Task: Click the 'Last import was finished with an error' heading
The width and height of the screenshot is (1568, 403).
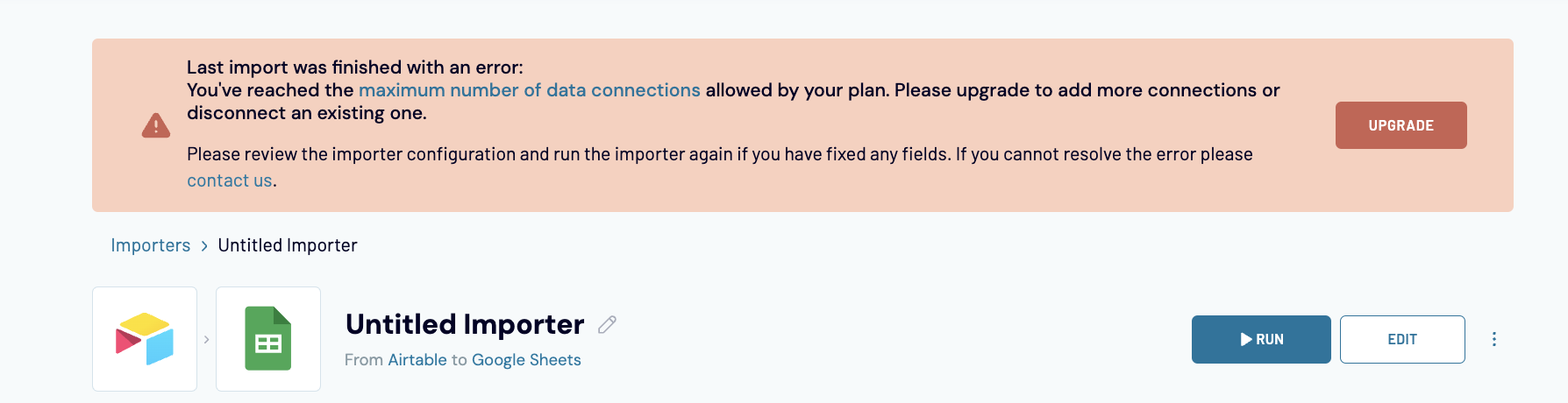Action: click(x=354, y=67)
